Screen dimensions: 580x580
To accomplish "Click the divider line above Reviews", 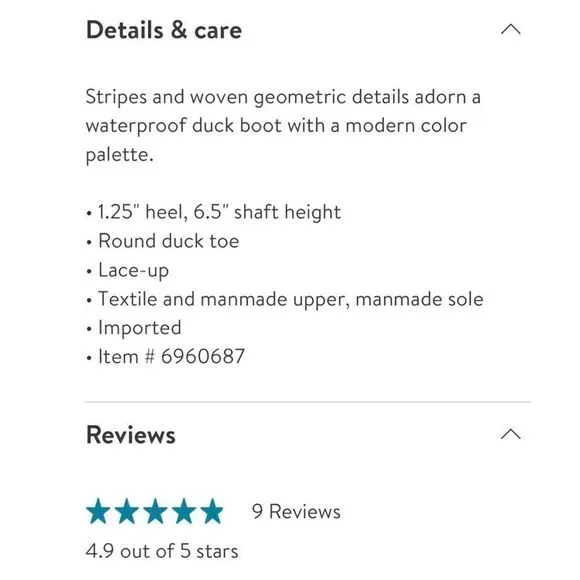I will [308, 402].
